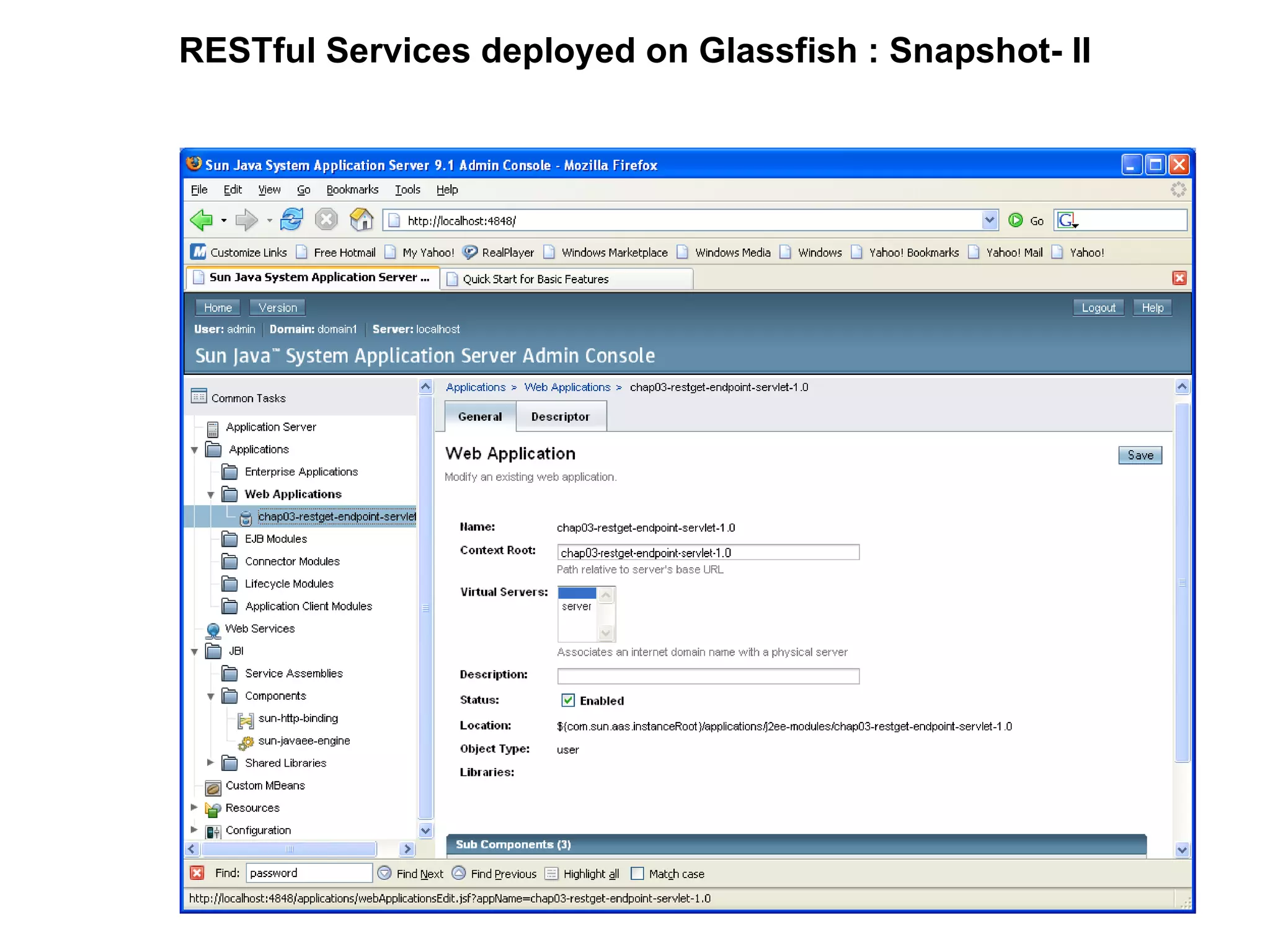Click the Find Next arrow icon
The image size is (1270, 952).
pyautogui.click(x=384, y=873)
